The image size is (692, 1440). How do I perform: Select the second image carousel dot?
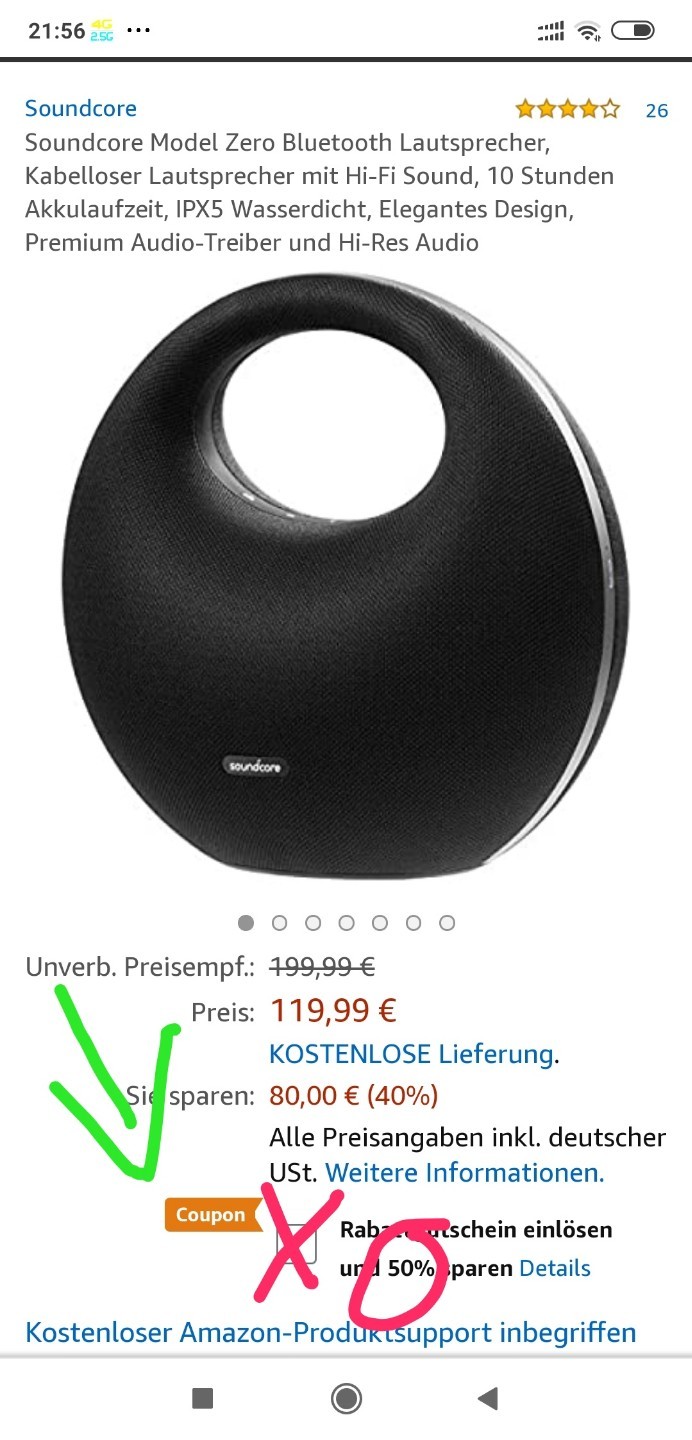[279, 922]
